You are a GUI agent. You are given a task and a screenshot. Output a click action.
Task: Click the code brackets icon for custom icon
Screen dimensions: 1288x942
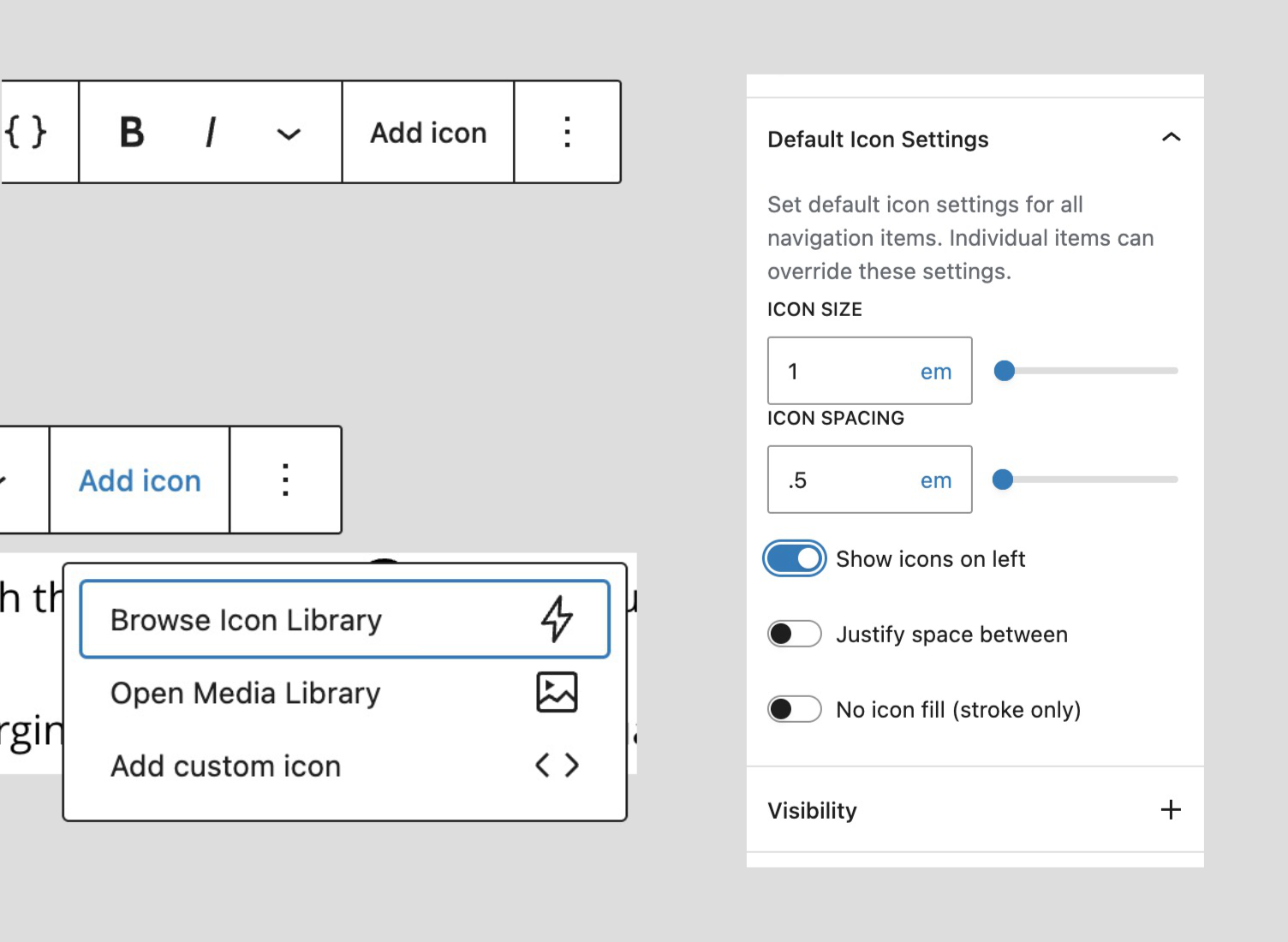557,766
